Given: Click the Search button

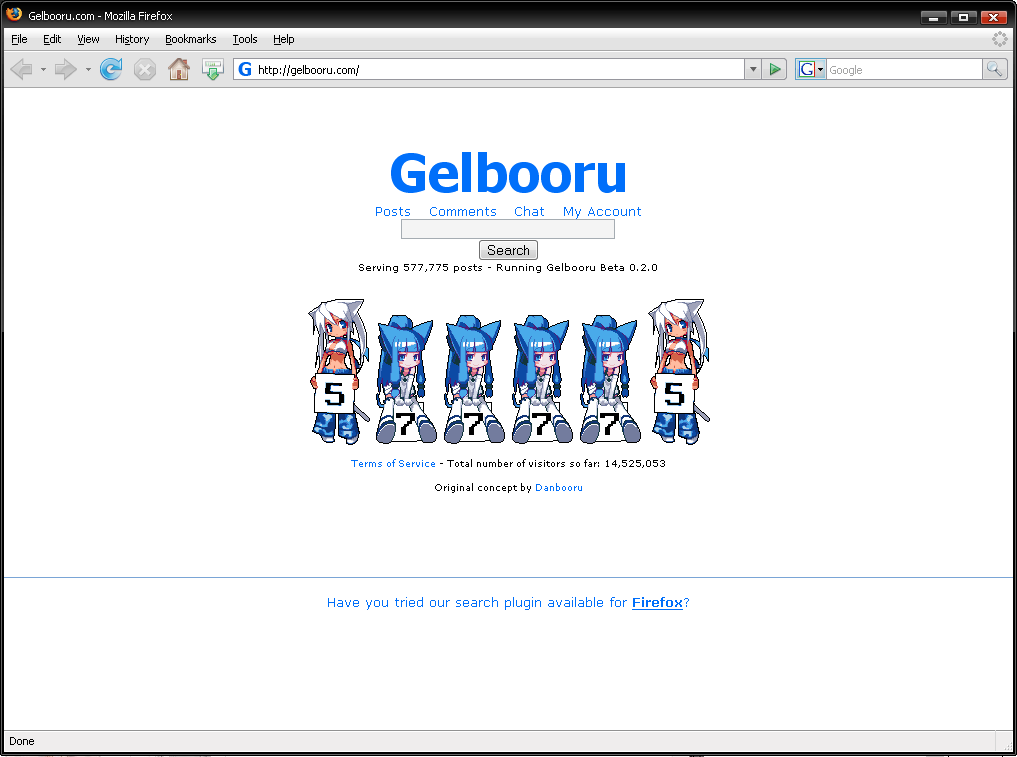Looking at the screenshot, I should click(508, 250).
